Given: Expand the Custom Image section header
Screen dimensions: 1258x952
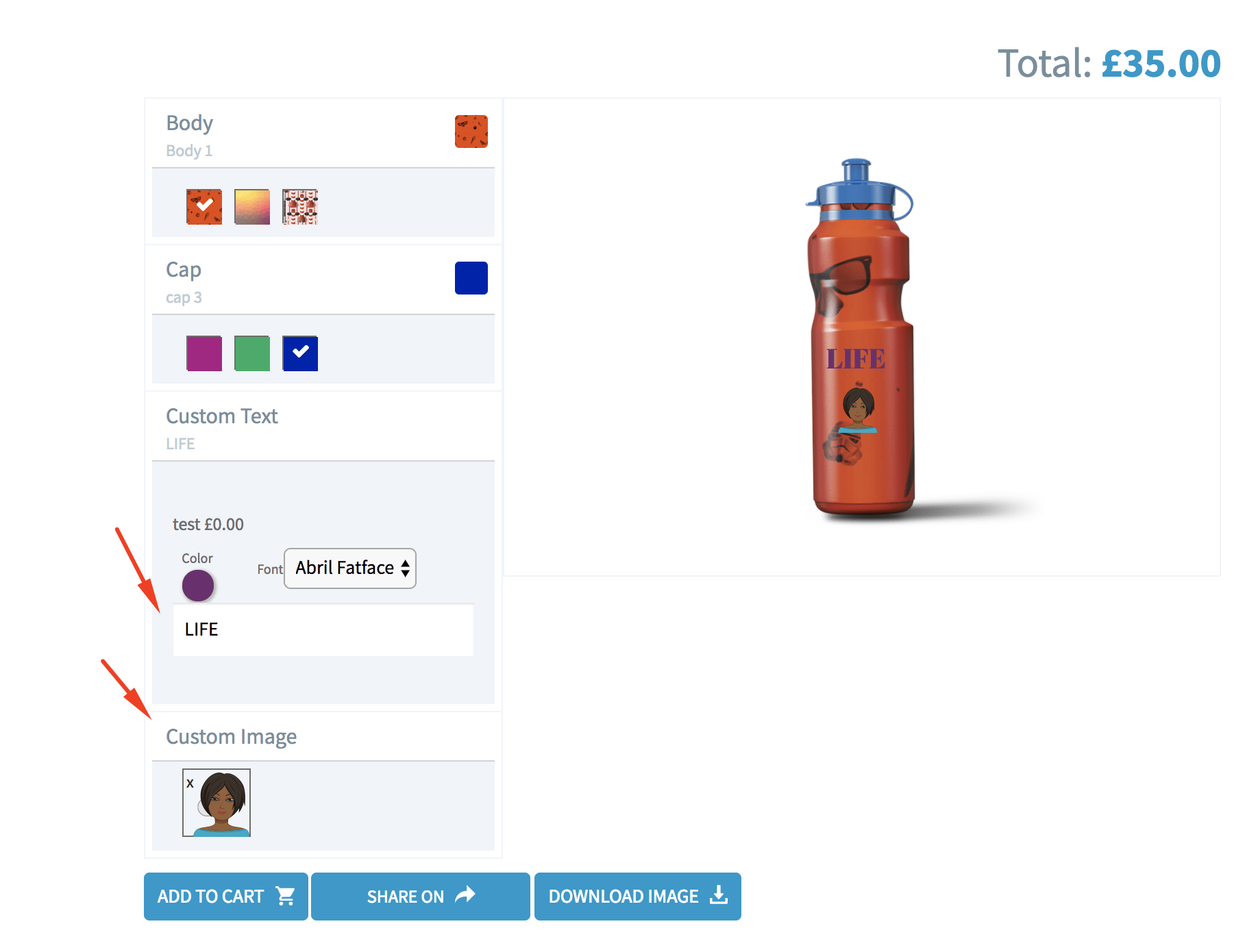Looking at the screenshot, I should (323, 737).
